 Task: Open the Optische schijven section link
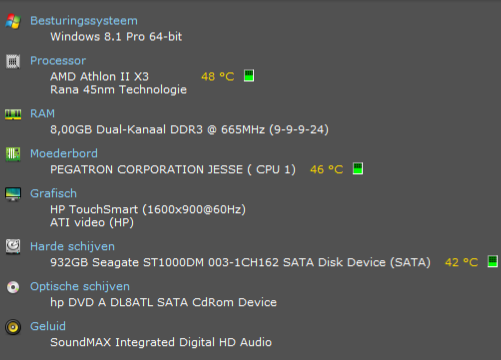tap(80, 287)
